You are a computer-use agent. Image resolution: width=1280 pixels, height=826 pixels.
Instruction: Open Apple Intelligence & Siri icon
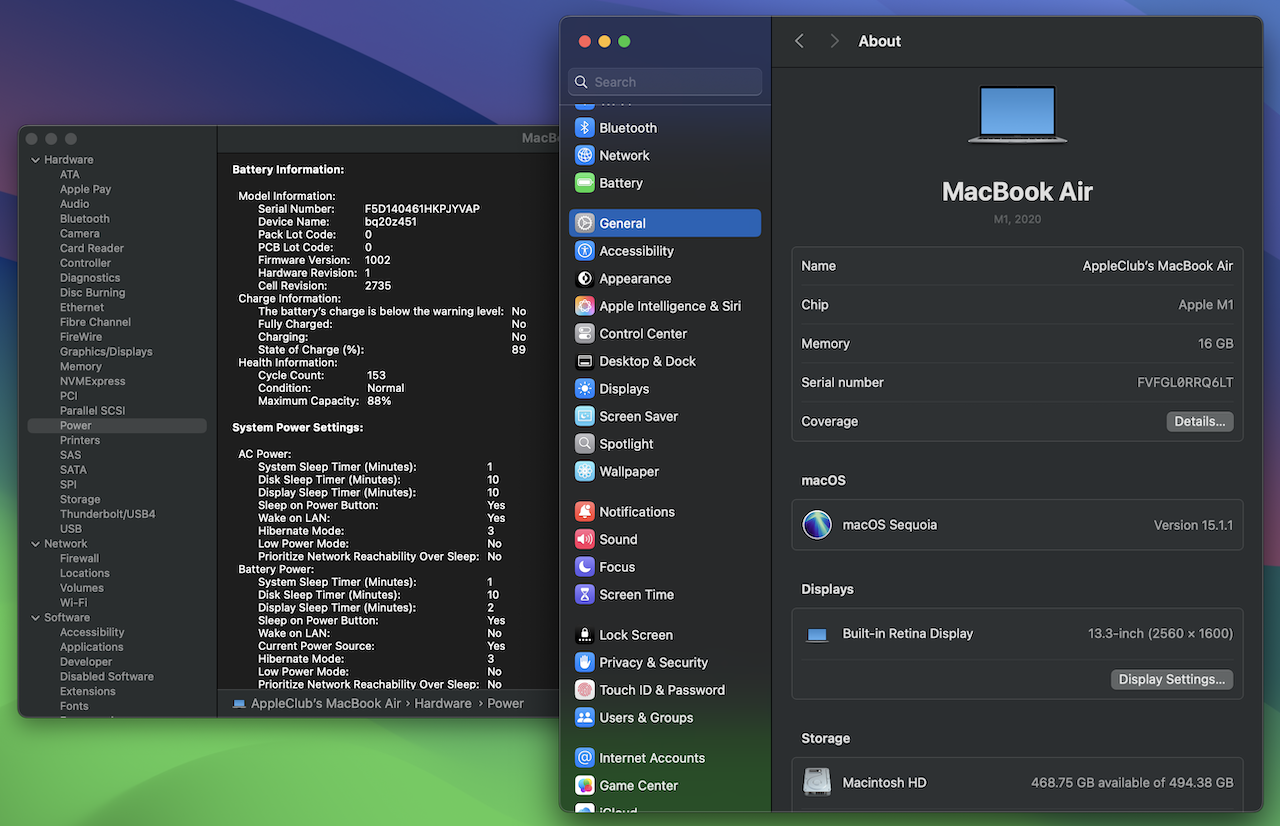[585, 306]
